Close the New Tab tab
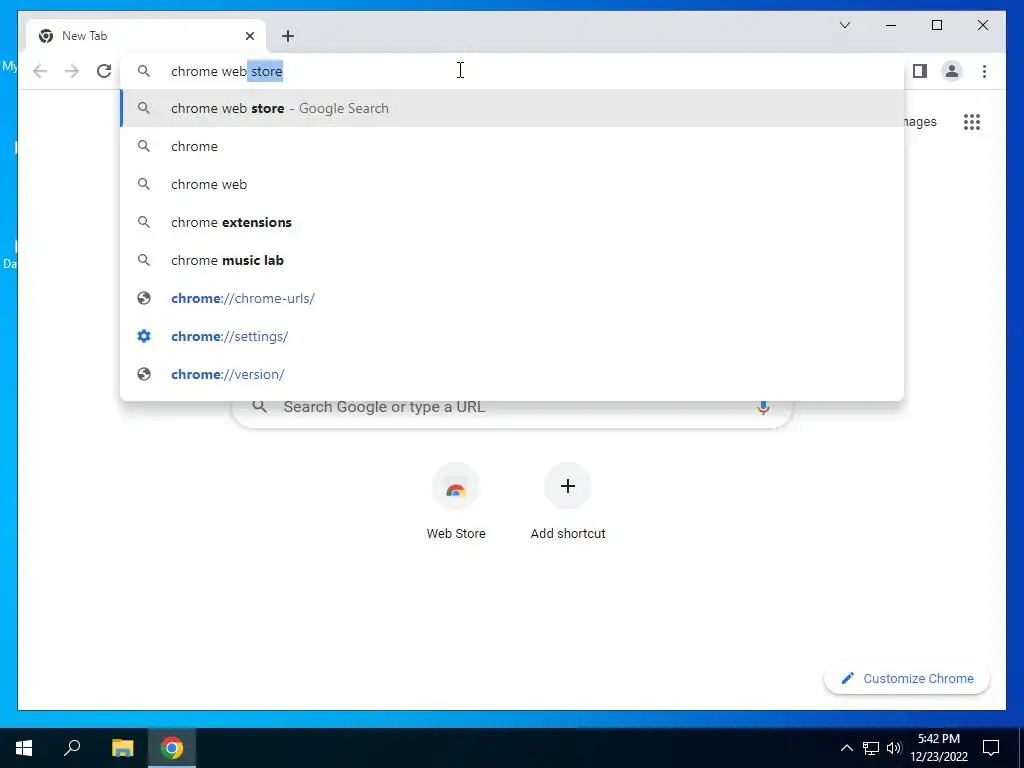The height and width of the screenshot is (768, 1024). (249, 36)
